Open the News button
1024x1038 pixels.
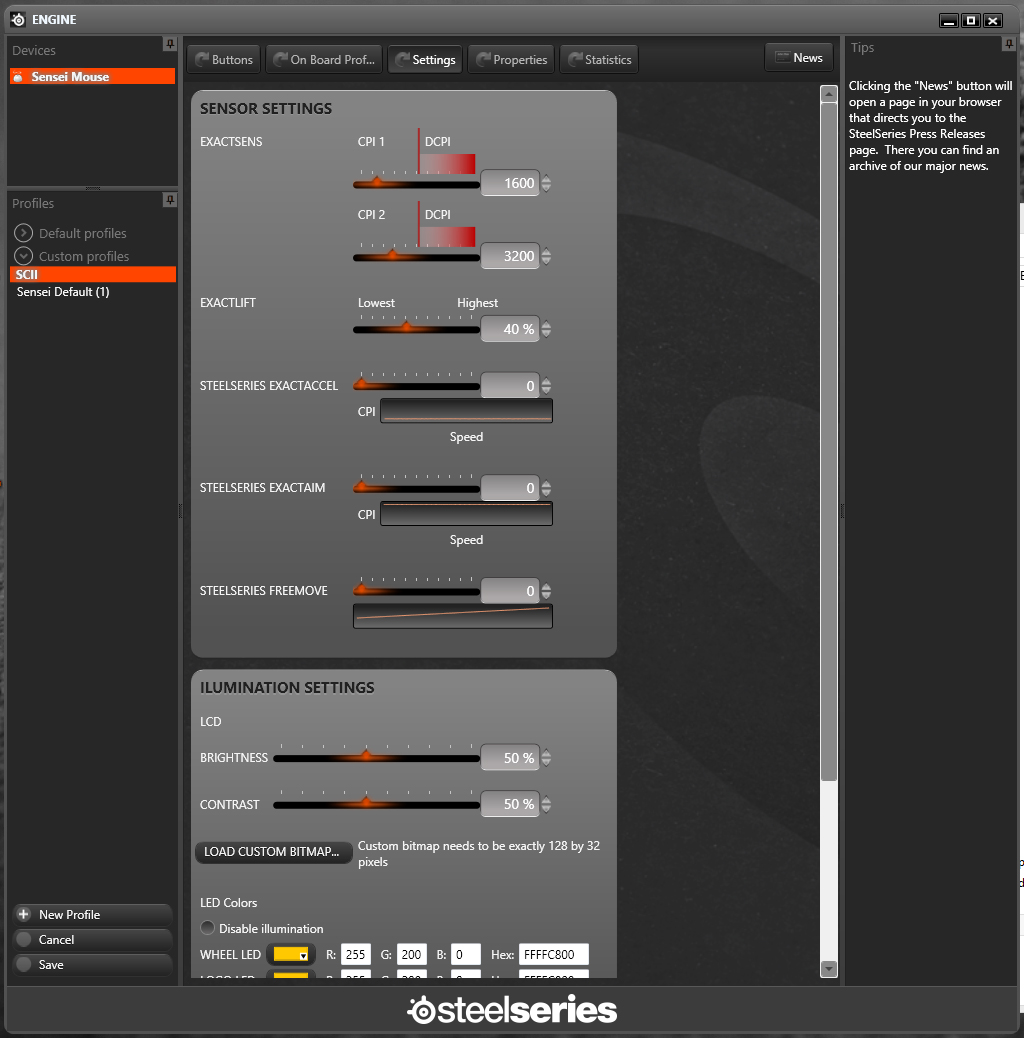coord(799,58)
